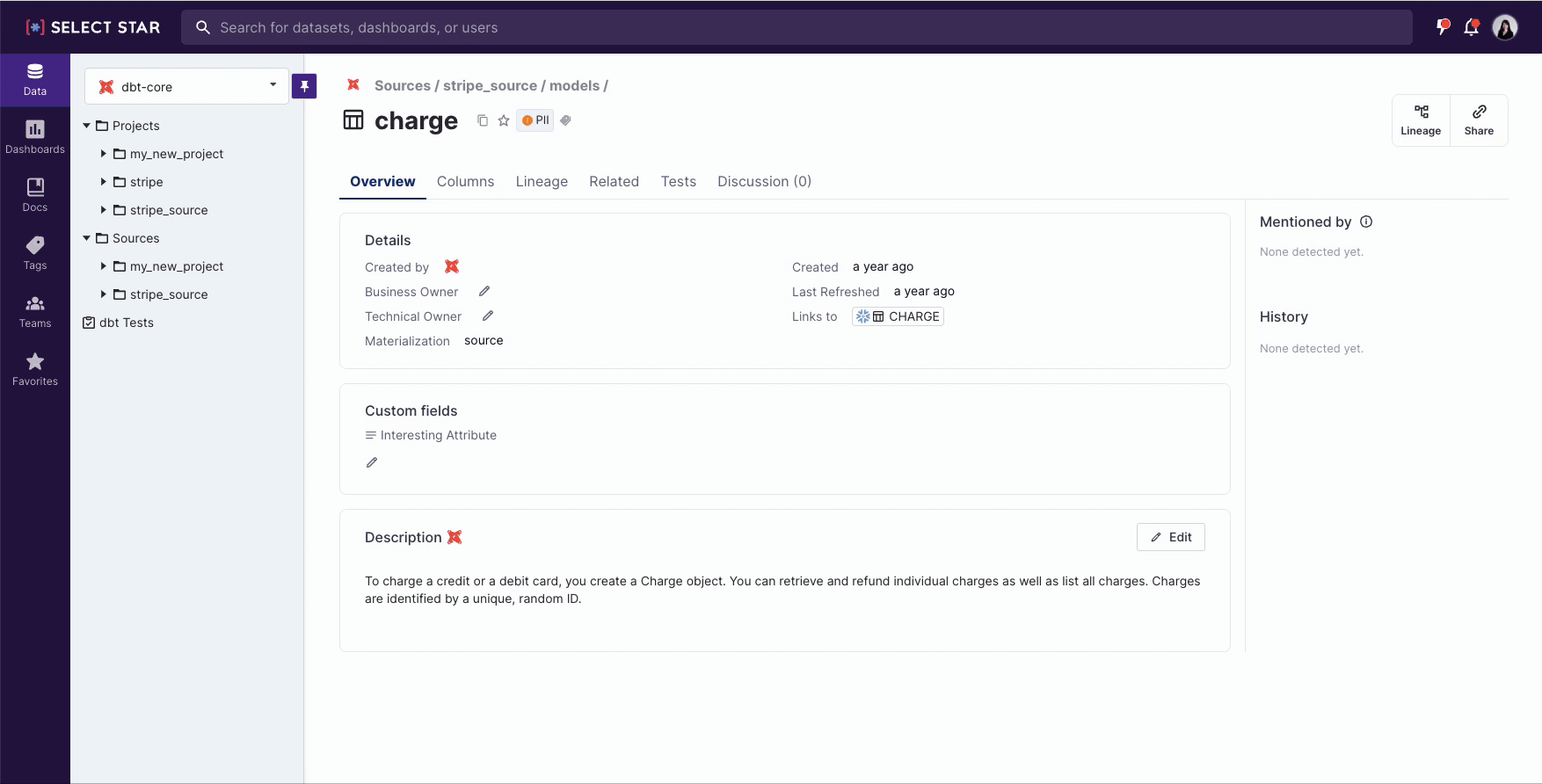This screenshot has width=1542, height=784.
Task: Open the linked CHARGE table
Action: point(898,316)
